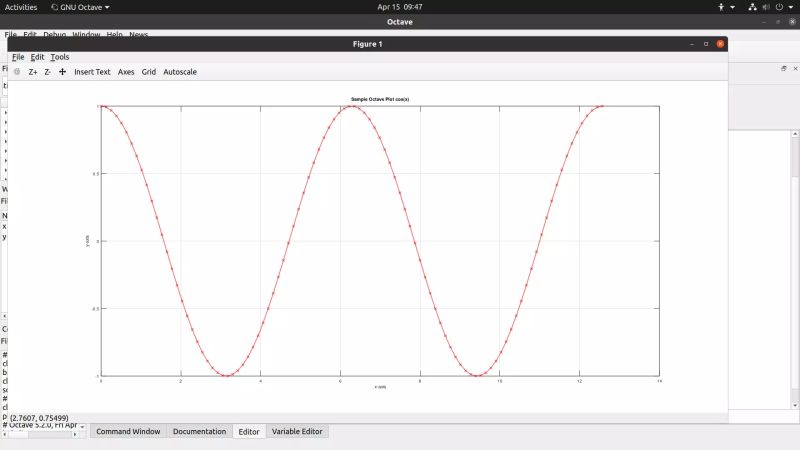The width and height of the screenshot is (800, 450).
Task: Click the x-axis label below the plot
Action: click(380, 387)
